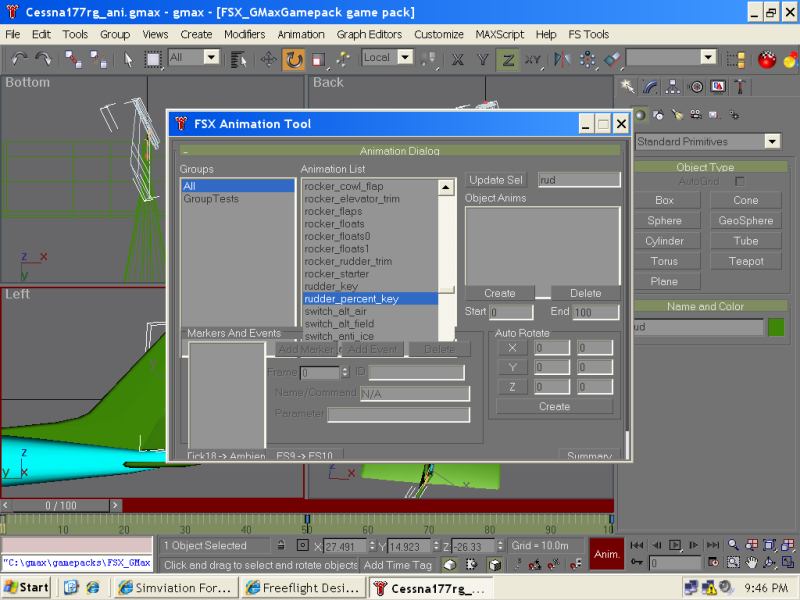Viewport: 800px width, 600px height.
Task: Click the Update Sel button
Action: pyautogui.click(x=496, y=180)
